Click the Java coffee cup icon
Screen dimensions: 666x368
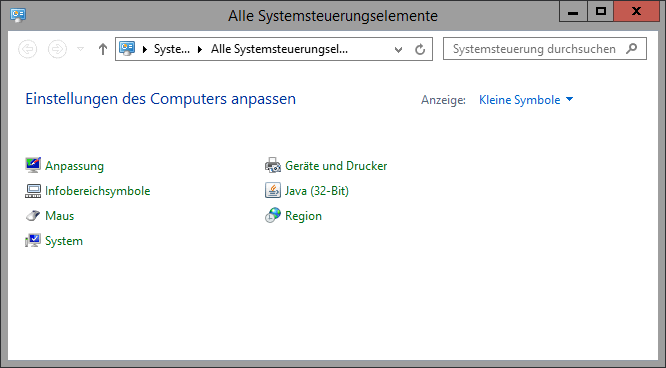(273, 190)
